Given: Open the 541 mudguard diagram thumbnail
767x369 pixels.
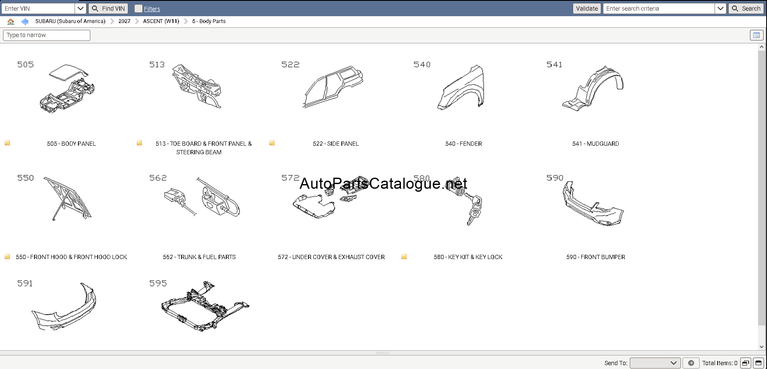Looking at the screenshot, I should (593, 90).
